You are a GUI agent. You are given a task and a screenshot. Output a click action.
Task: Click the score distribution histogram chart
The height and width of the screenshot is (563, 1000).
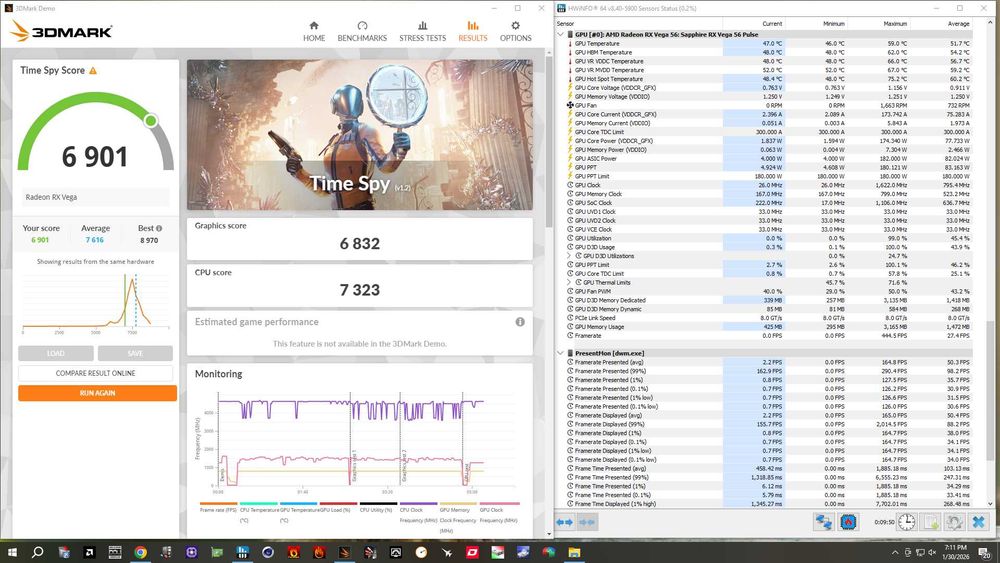tap(96, 302)
